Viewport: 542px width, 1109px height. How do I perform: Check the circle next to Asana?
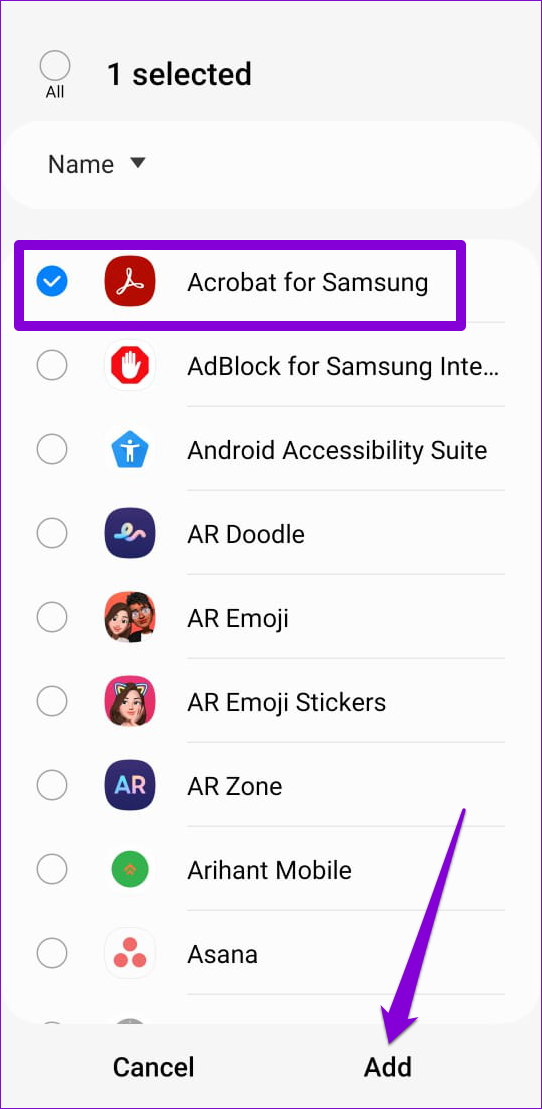[52, 953]
